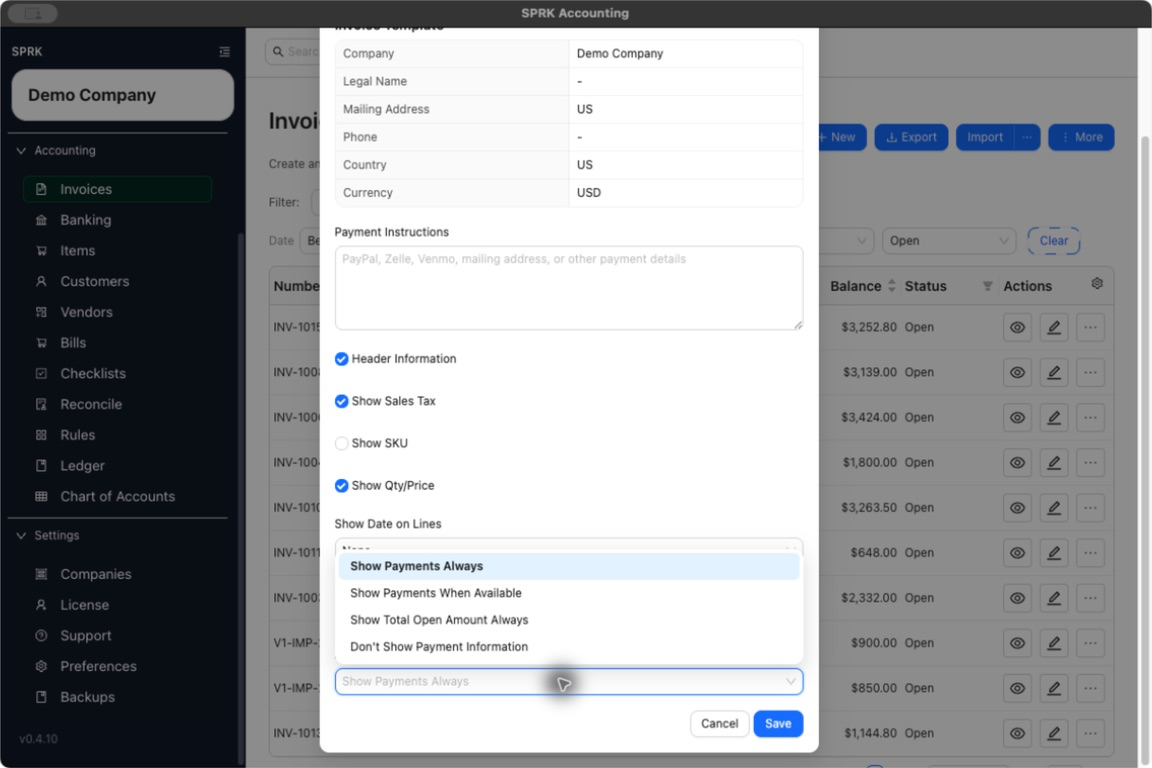Edit the invoice with balance $3,139.00
Screen dimensions: 1152x768
[1054, 373]
